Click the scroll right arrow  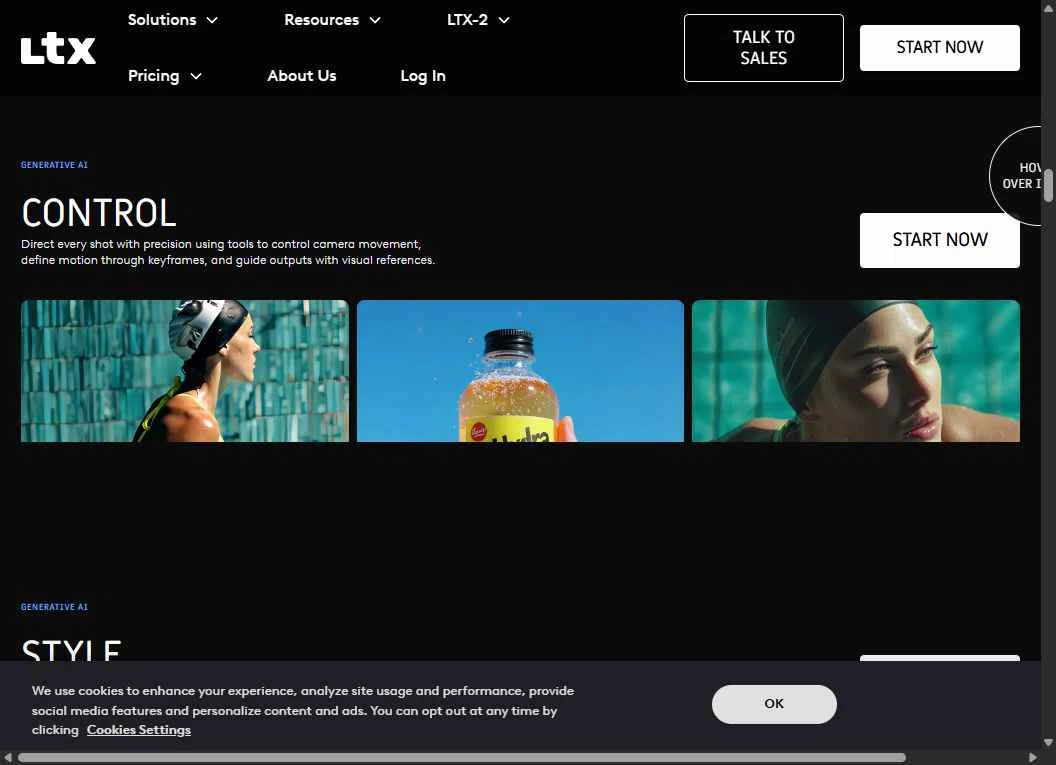1032,758
